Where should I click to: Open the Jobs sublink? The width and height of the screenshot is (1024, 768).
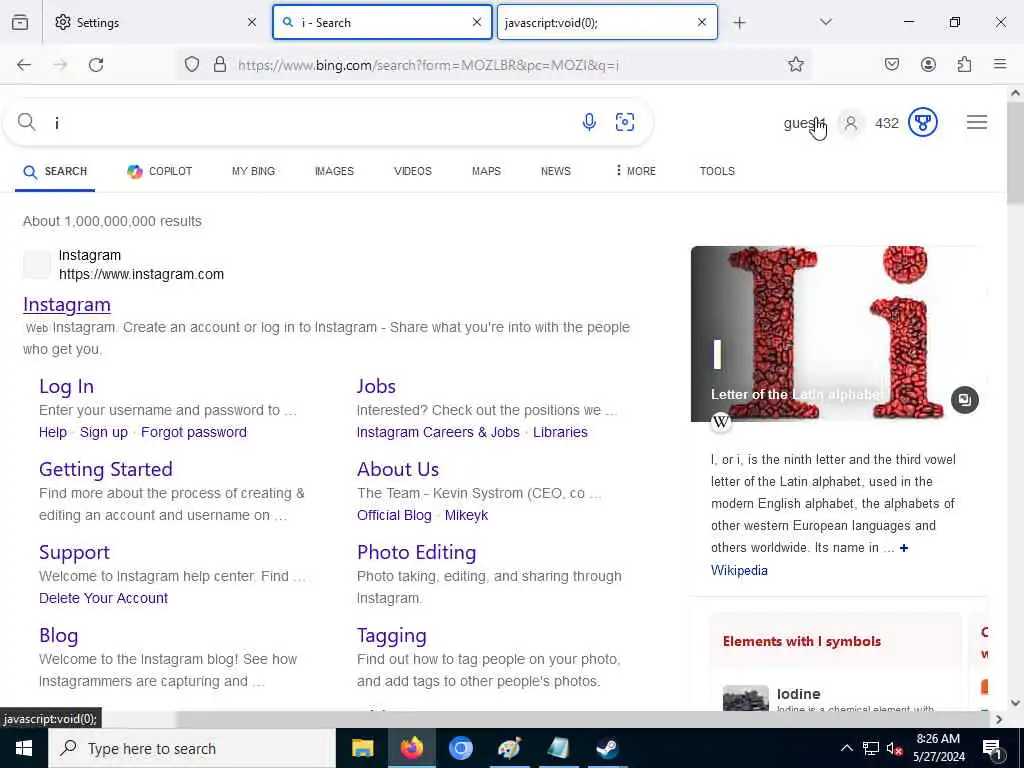[376, 387]
